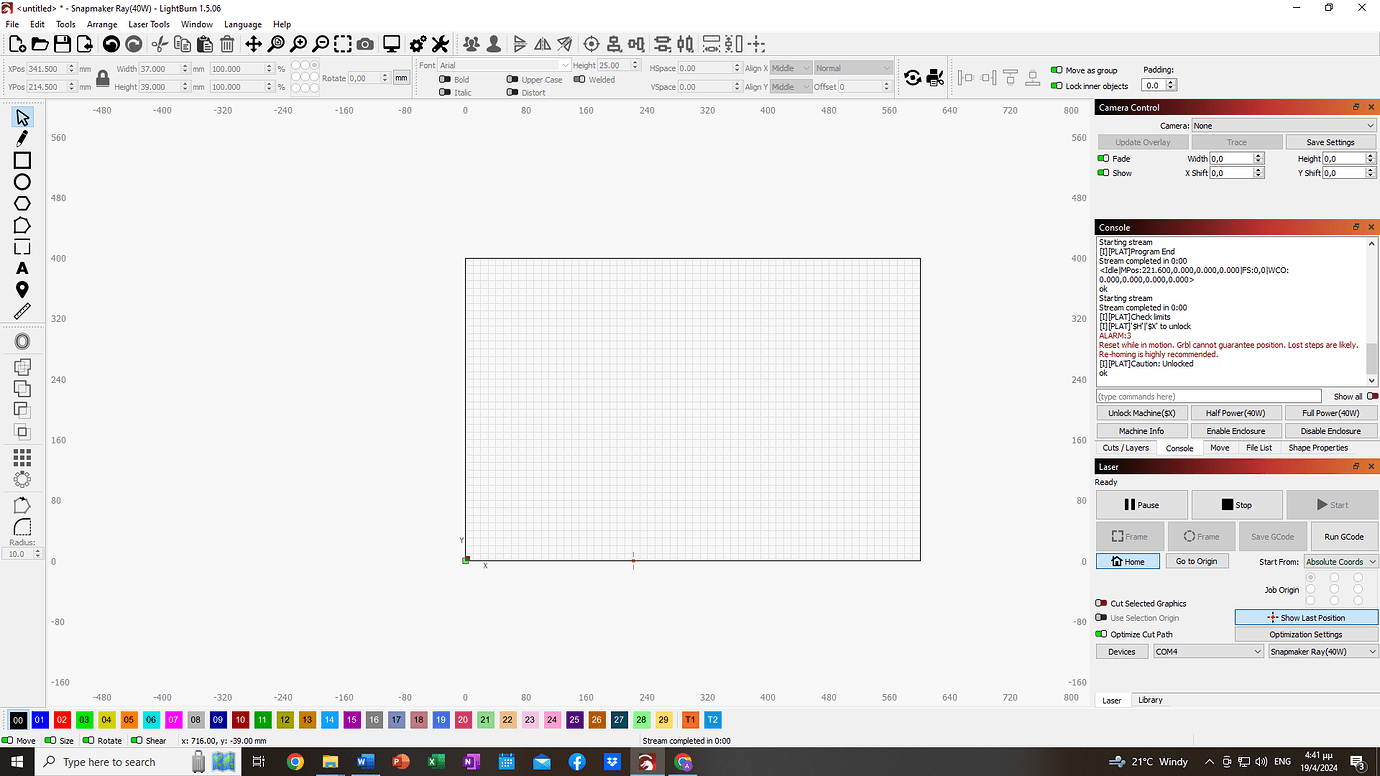1380x776 pixels.
Task: Select the red 02 layer swatch
Action: (62, 719)
